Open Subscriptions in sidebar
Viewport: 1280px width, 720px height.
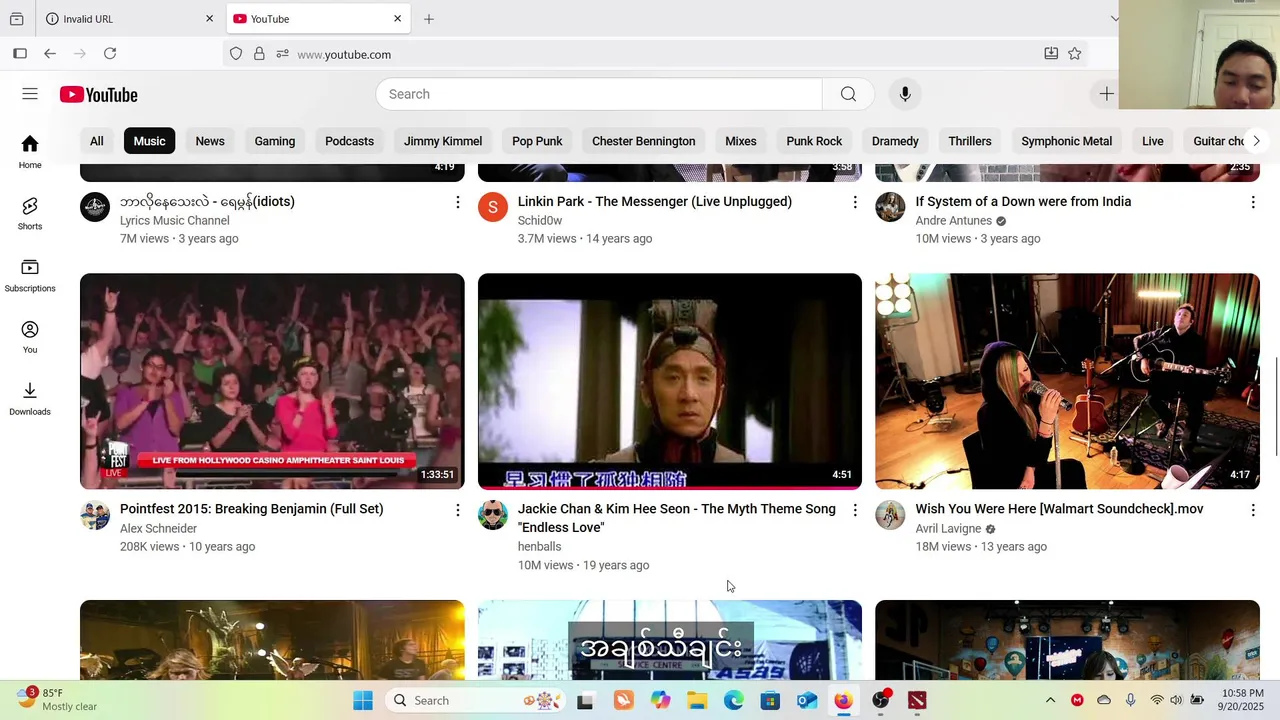(30, 276)
